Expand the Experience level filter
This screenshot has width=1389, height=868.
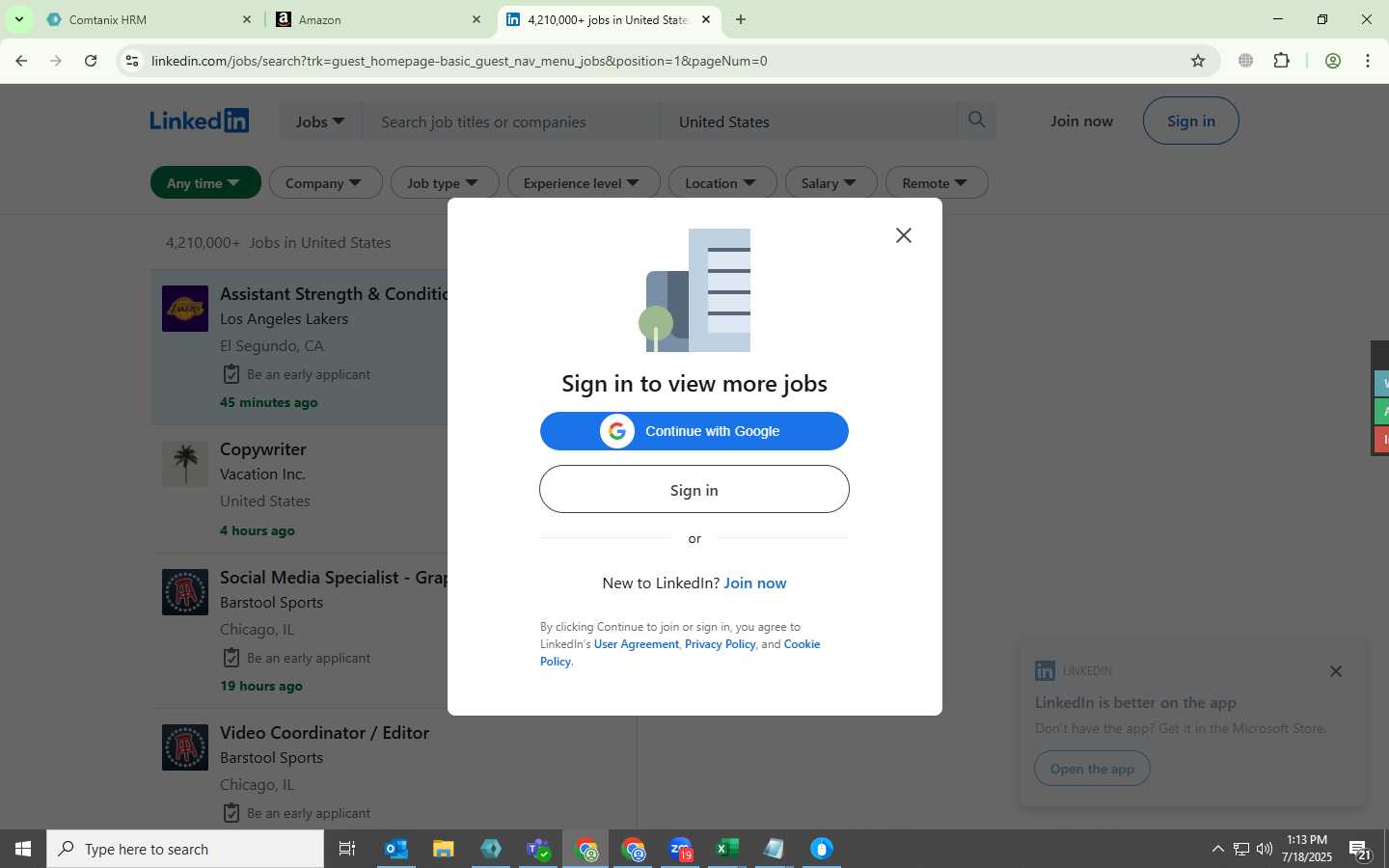point(584,182)
